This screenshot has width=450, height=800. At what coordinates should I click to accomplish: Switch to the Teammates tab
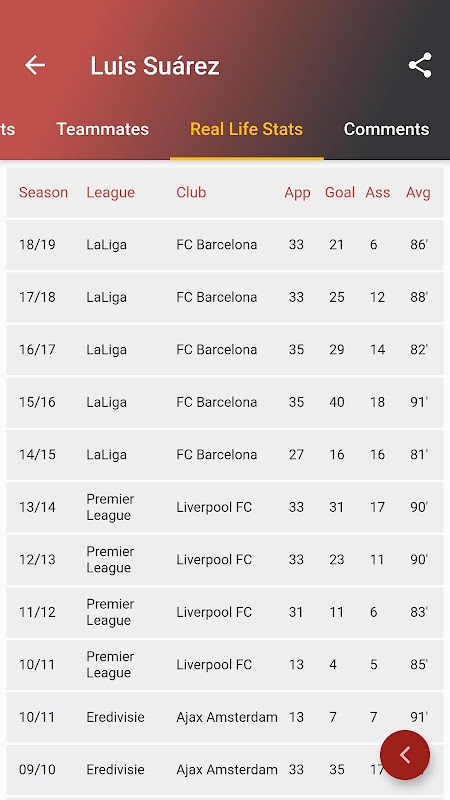[103, 129]
